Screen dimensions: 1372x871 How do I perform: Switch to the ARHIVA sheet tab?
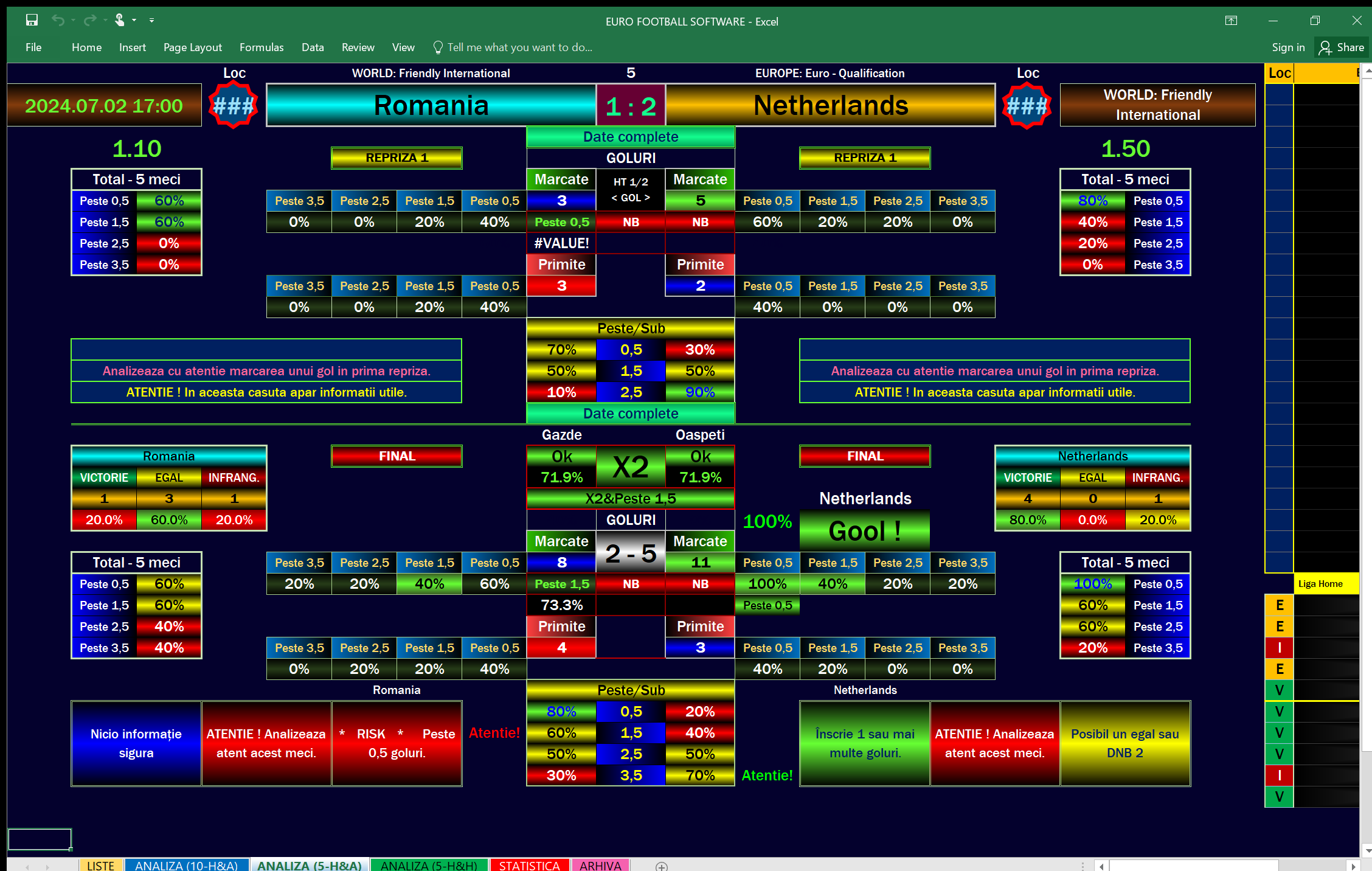(x=600, y=866)
